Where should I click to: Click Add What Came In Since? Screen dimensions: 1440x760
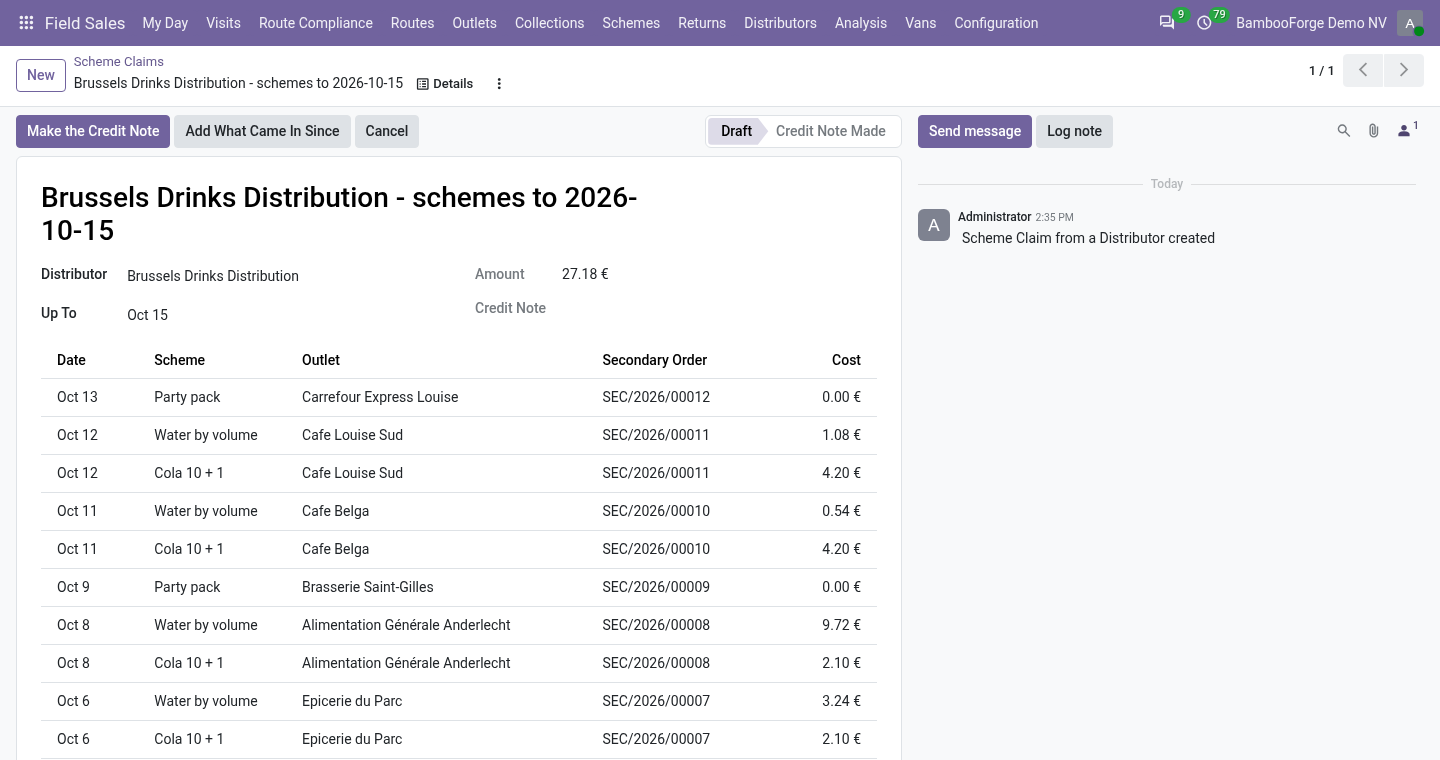click(262, 131)
